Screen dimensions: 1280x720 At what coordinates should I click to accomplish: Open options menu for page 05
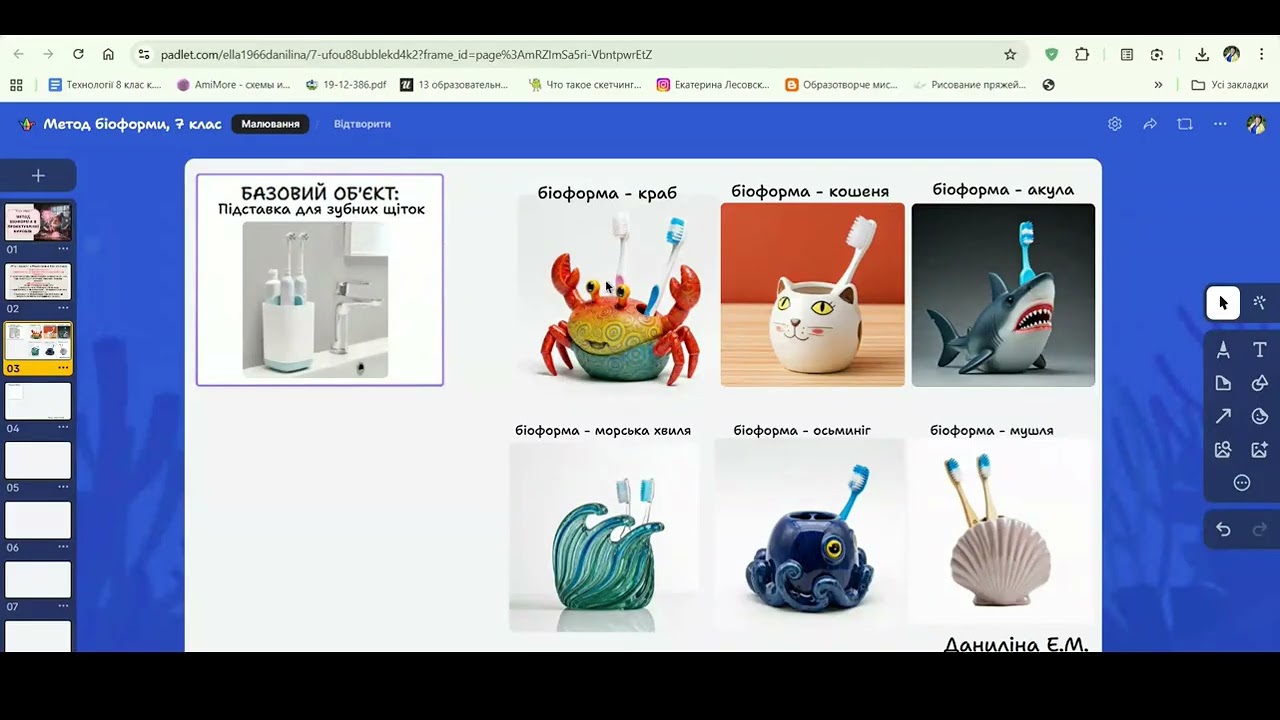(63, 487)
